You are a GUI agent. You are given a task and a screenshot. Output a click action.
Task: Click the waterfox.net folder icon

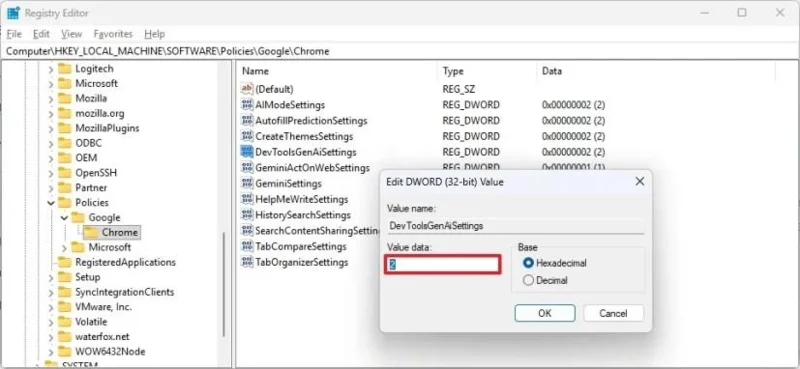(65, 336)
